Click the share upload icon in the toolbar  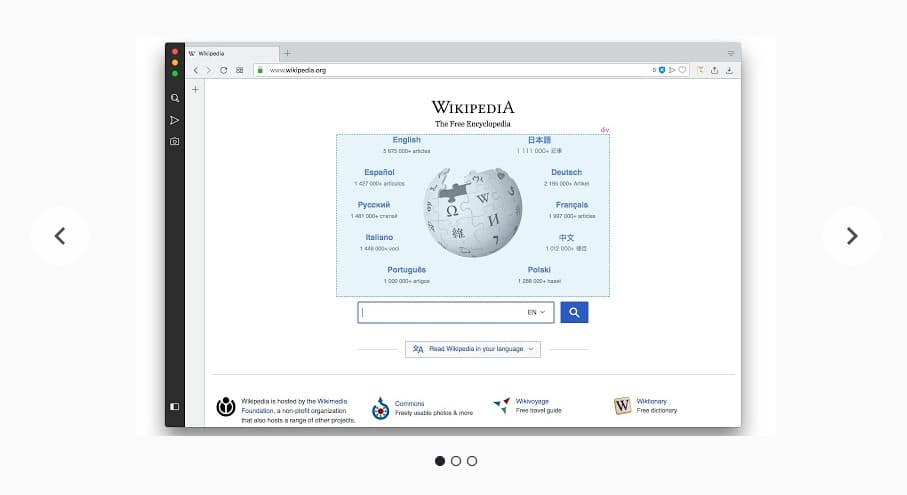click(x=714, y=70)
